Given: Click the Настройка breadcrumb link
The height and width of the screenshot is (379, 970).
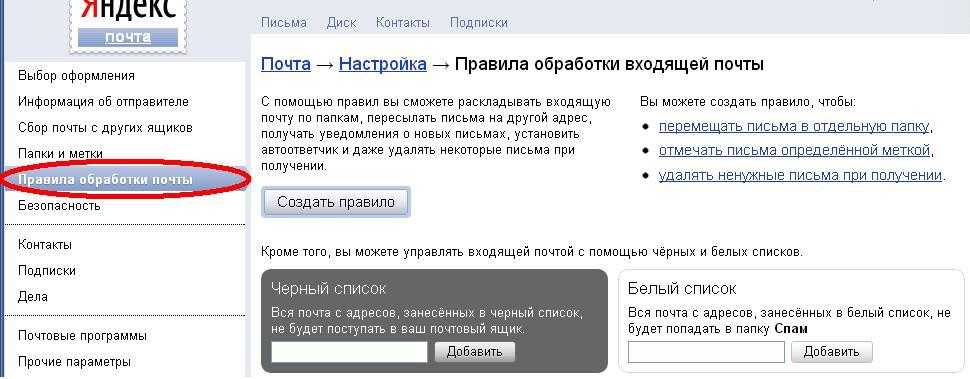Looking at the screenshot, I should (x=382, y=64).
